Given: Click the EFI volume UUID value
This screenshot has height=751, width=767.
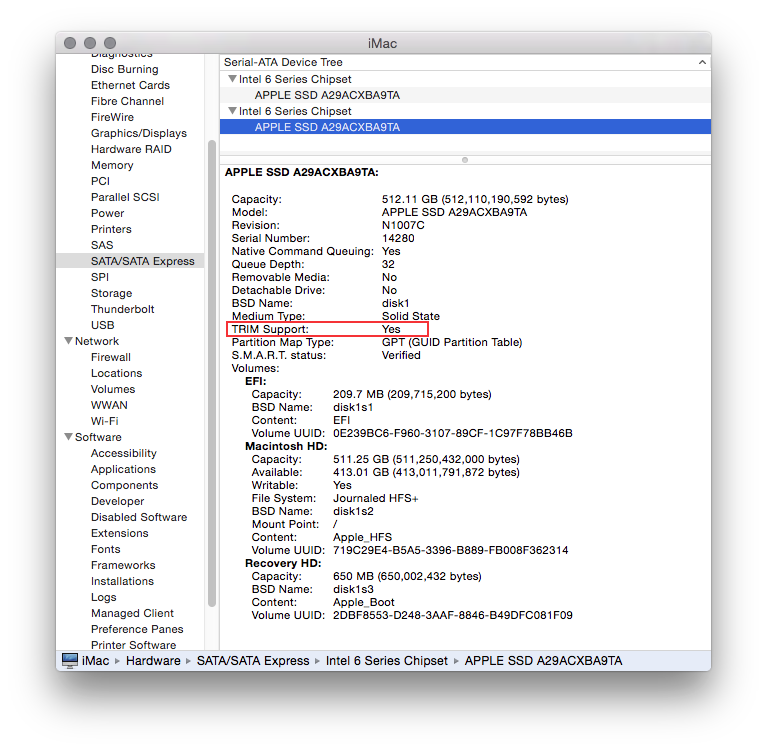Looking at the screenshot, I should [x=452, y=433].
